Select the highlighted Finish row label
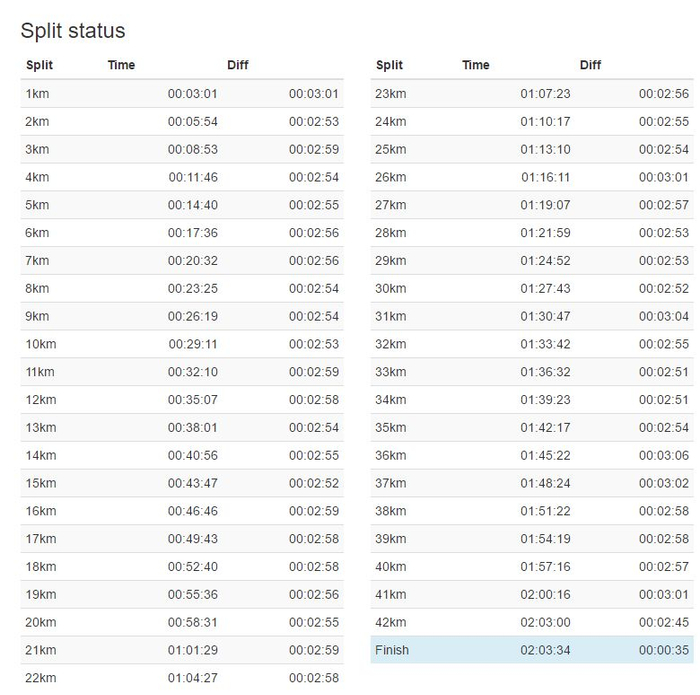 click(x=392, y=650)
